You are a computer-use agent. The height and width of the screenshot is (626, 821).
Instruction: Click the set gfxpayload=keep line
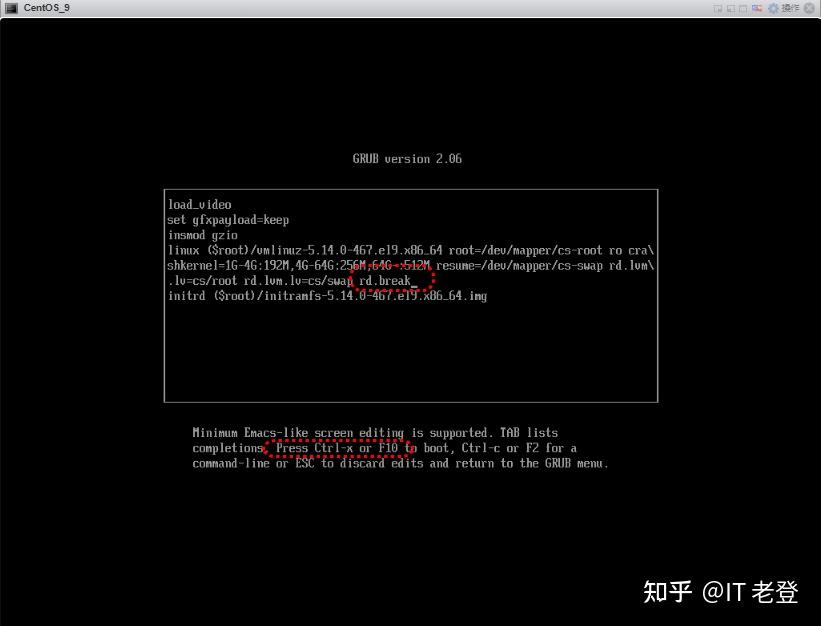pyautogui.click(x=228, y=220)
